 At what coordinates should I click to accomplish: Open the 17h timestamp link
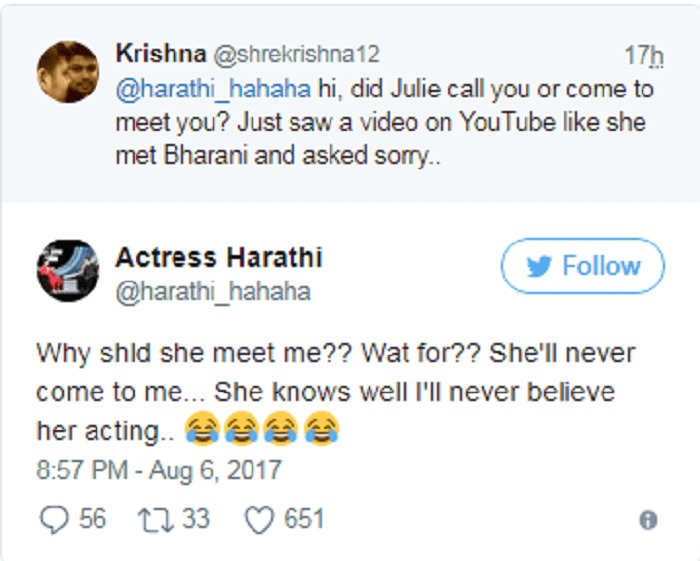[643, 54]
